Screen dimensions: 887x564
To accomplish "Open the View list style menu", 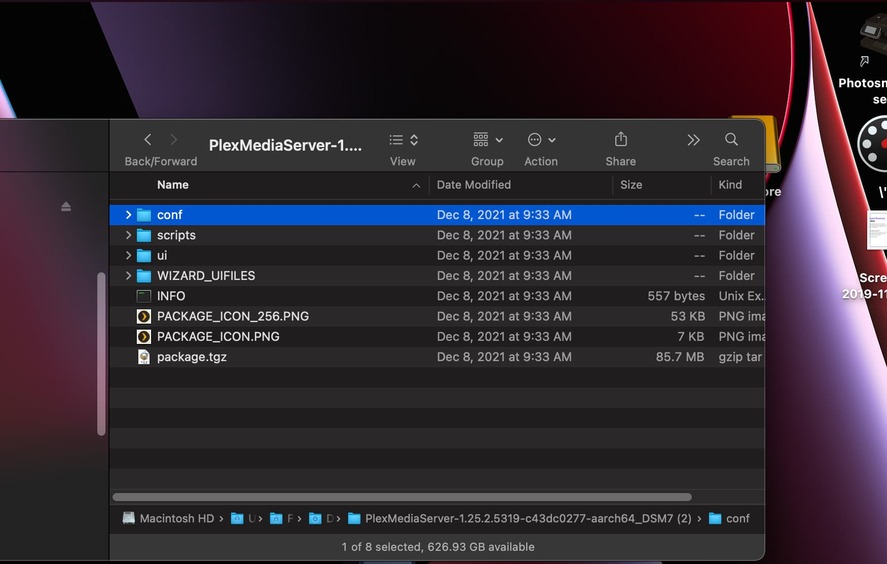I will pos(403,140).
